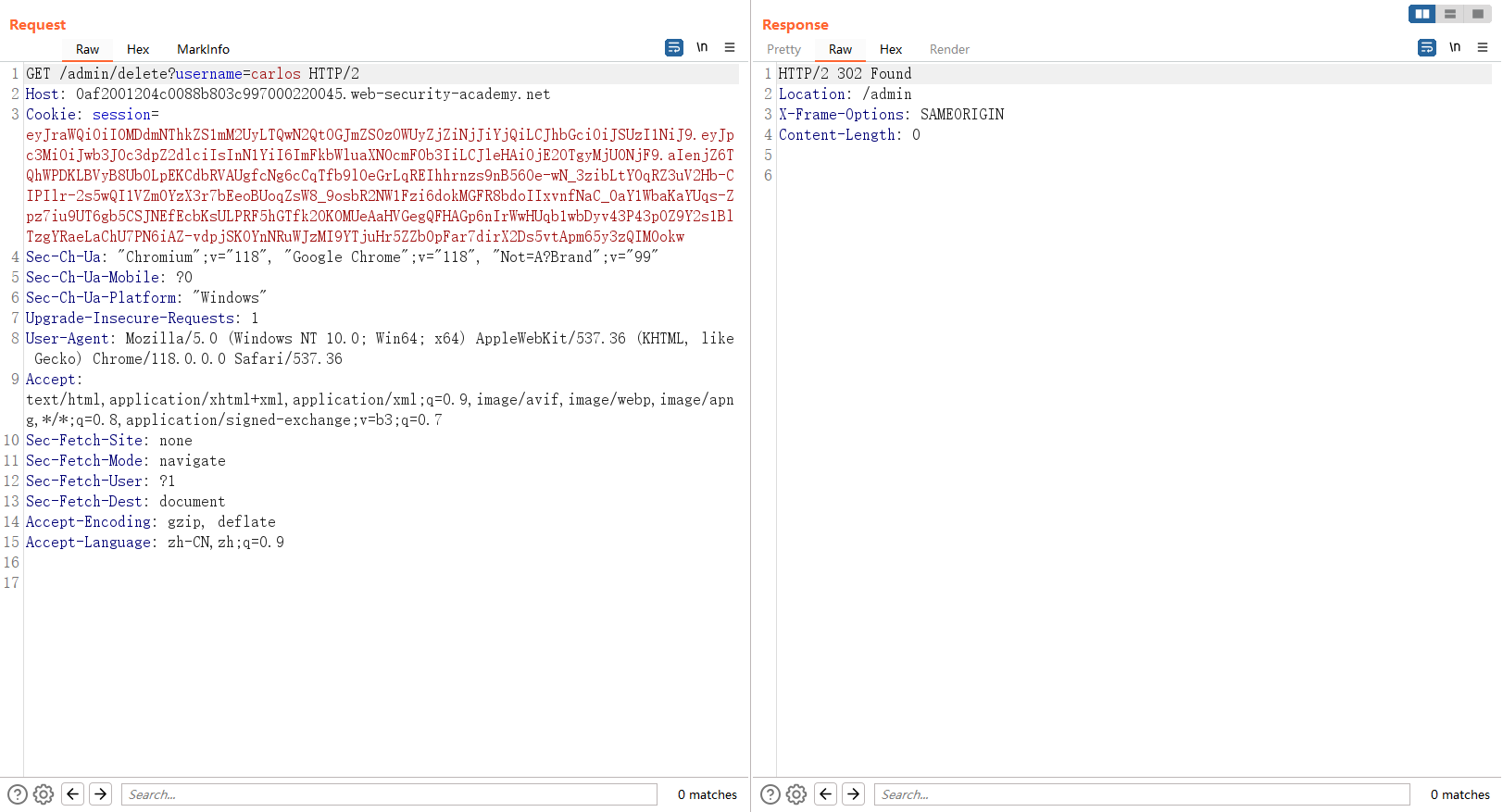Viewport: 1503px width, 812px height.
Task: Click the carlos parameter value
Action: 276,73
